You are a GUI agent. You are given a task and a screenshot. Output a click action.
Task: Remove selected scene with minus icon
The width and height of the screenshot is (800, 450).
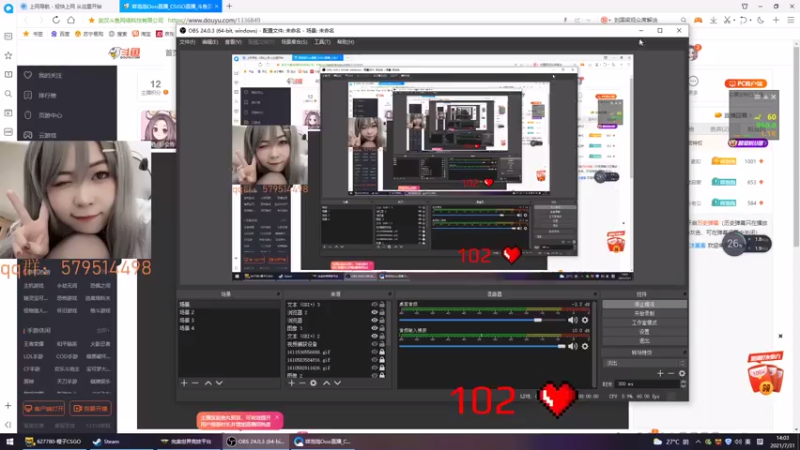tap(195, 383)
